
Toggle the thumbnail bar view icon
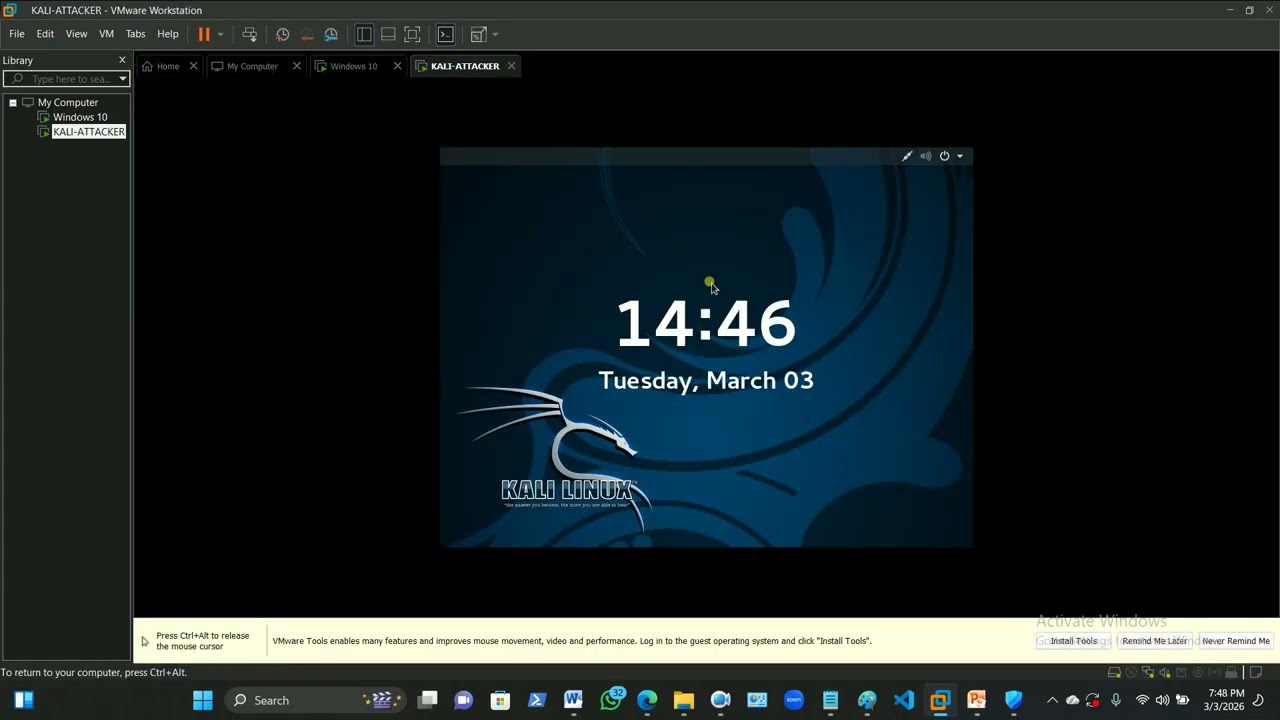388,34
